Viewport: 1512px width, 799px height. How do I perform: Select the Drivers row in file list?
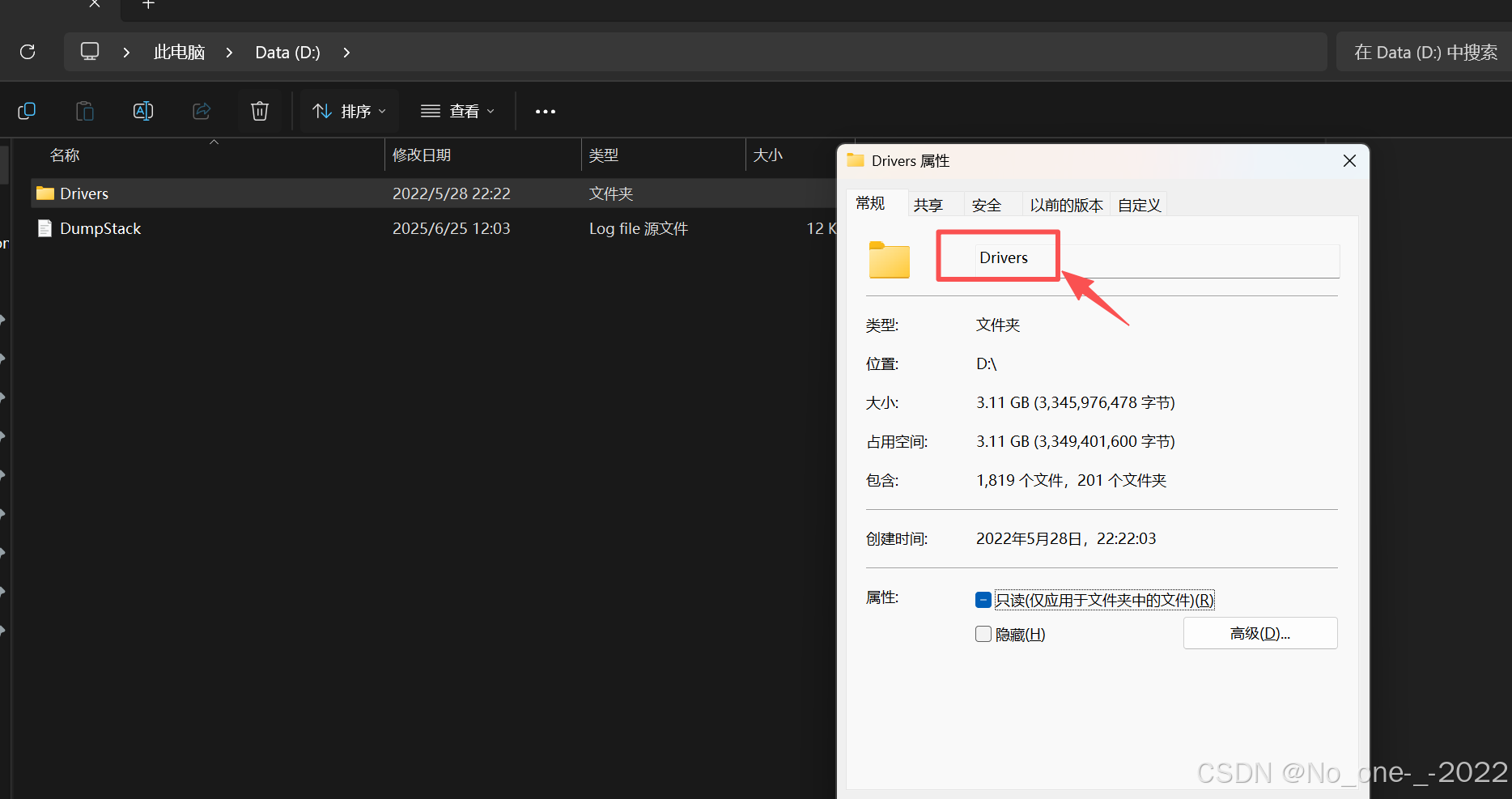tap(434, 193)
